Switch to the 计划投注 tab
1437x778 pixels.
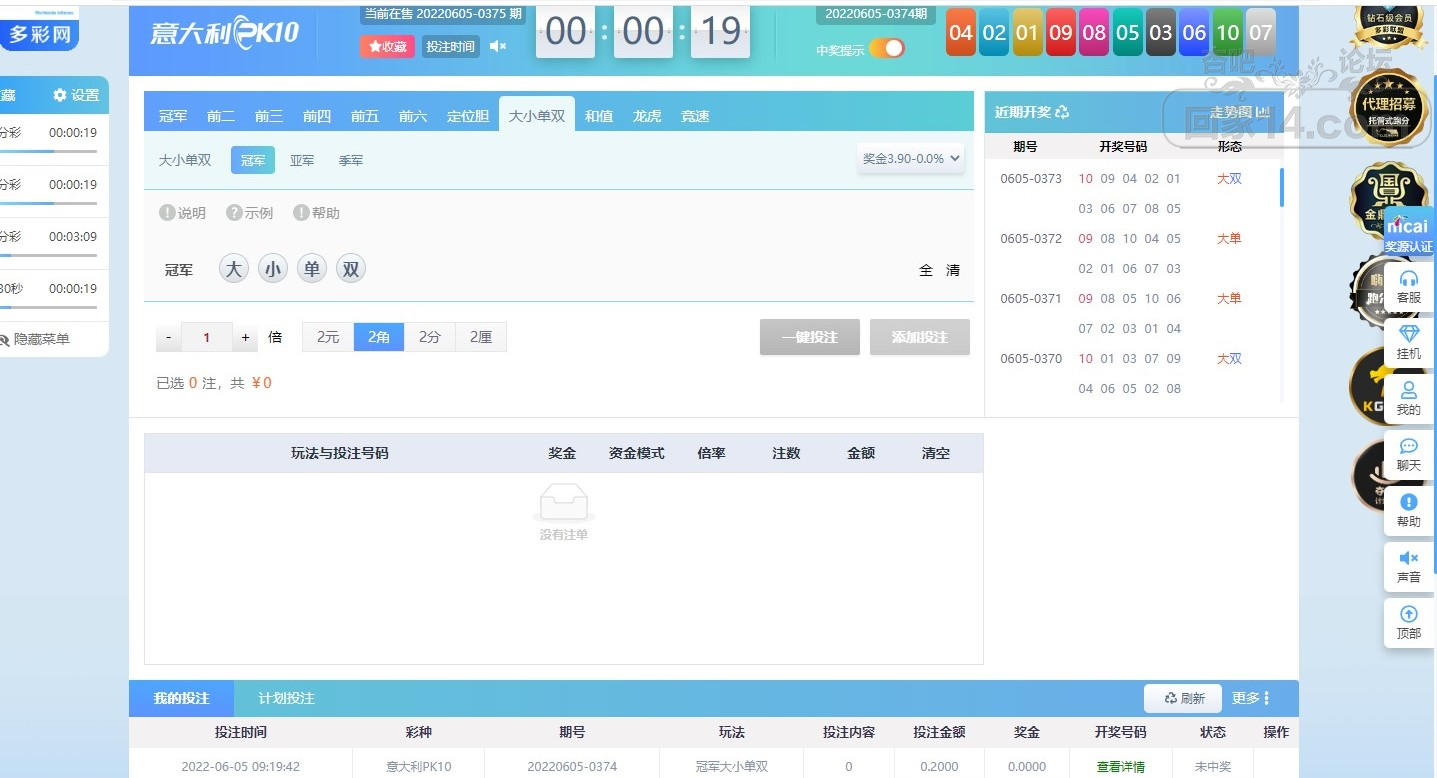[x=286, y=698]
